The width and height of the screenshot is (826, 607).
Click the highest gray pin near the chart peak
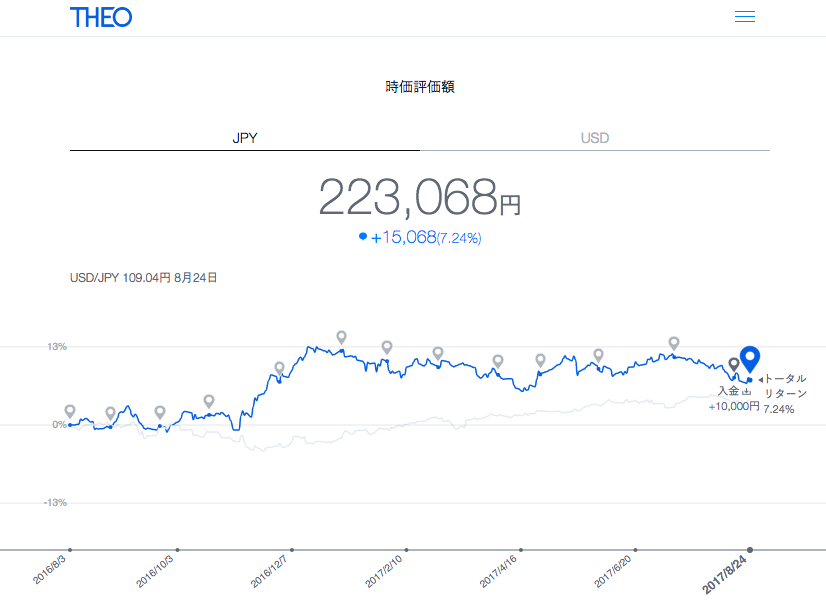[x=341, y=337]
